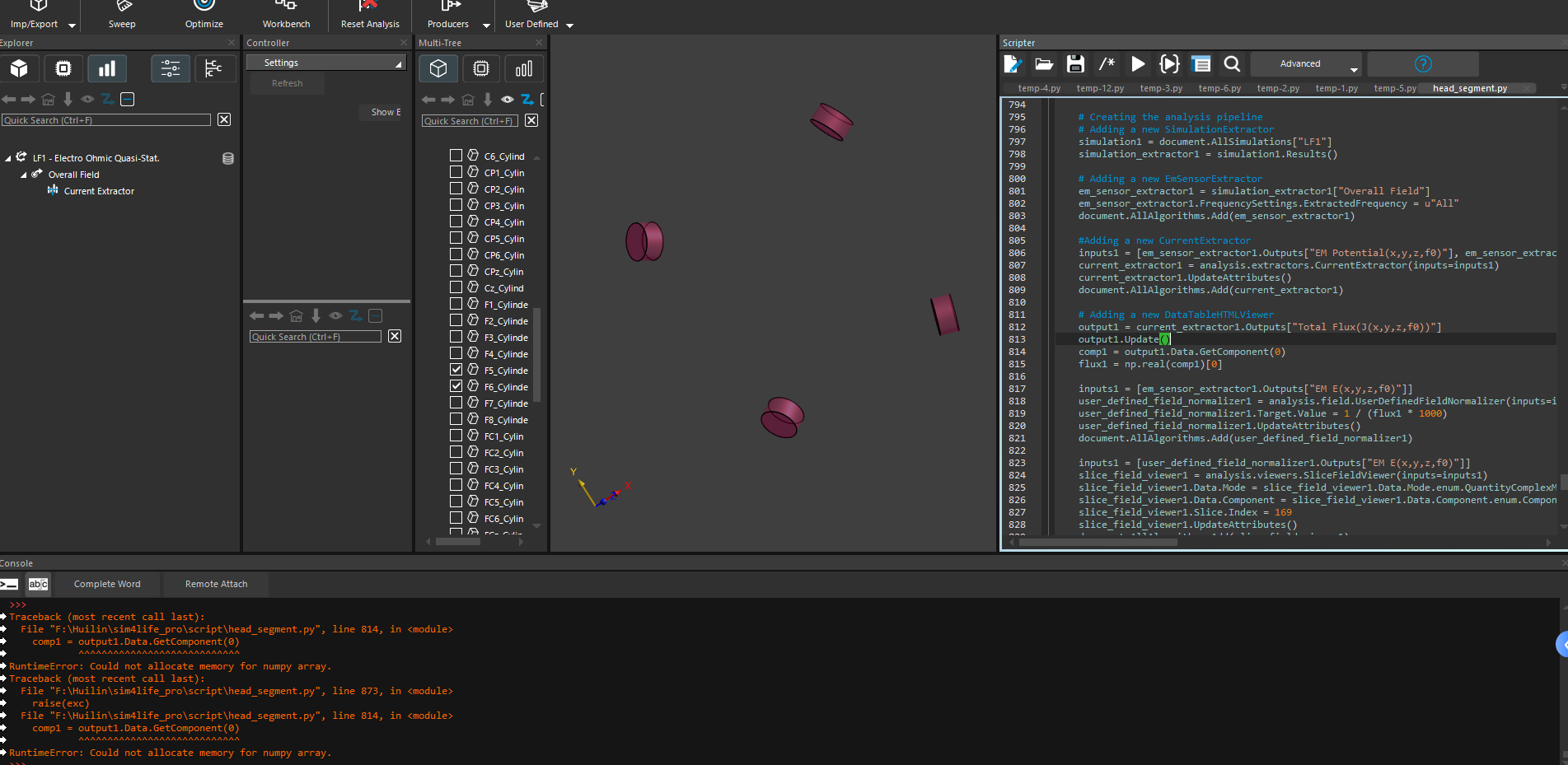Toggle comment with the /* icon
1568x765 pixels.
pyautogui.click(x=1107, y=63)
